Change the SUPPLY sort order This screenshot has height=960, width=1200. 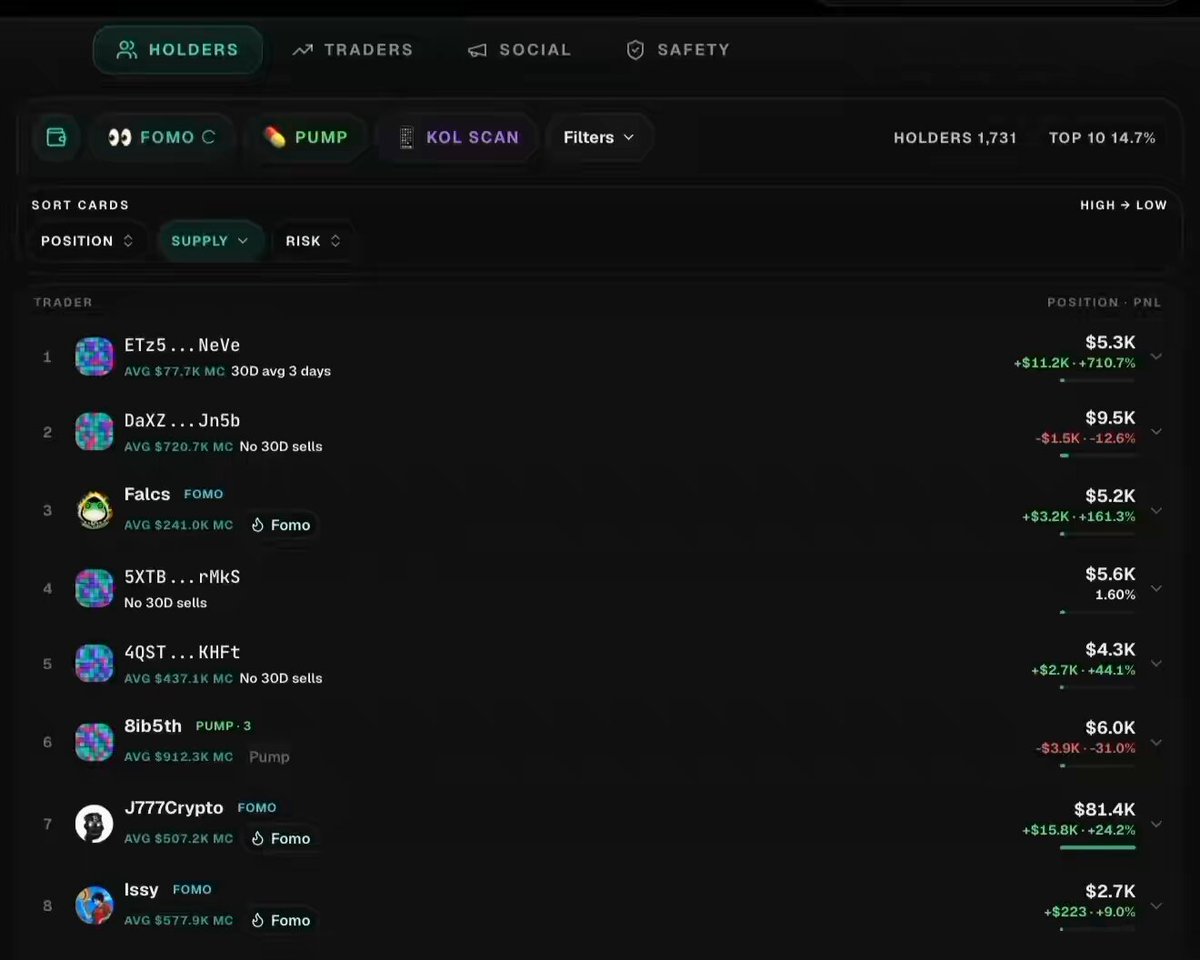click(210, 241)
